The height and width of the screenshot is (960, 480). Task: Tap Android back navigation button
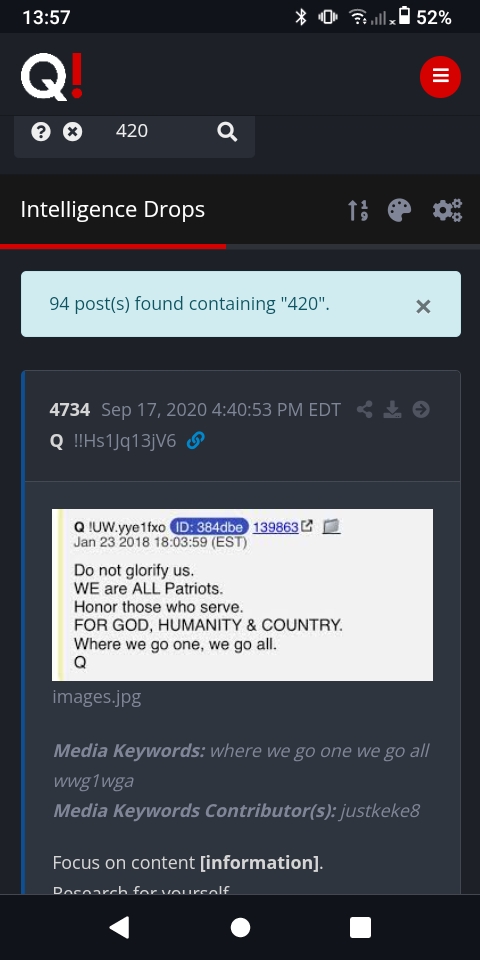[119, 928]
